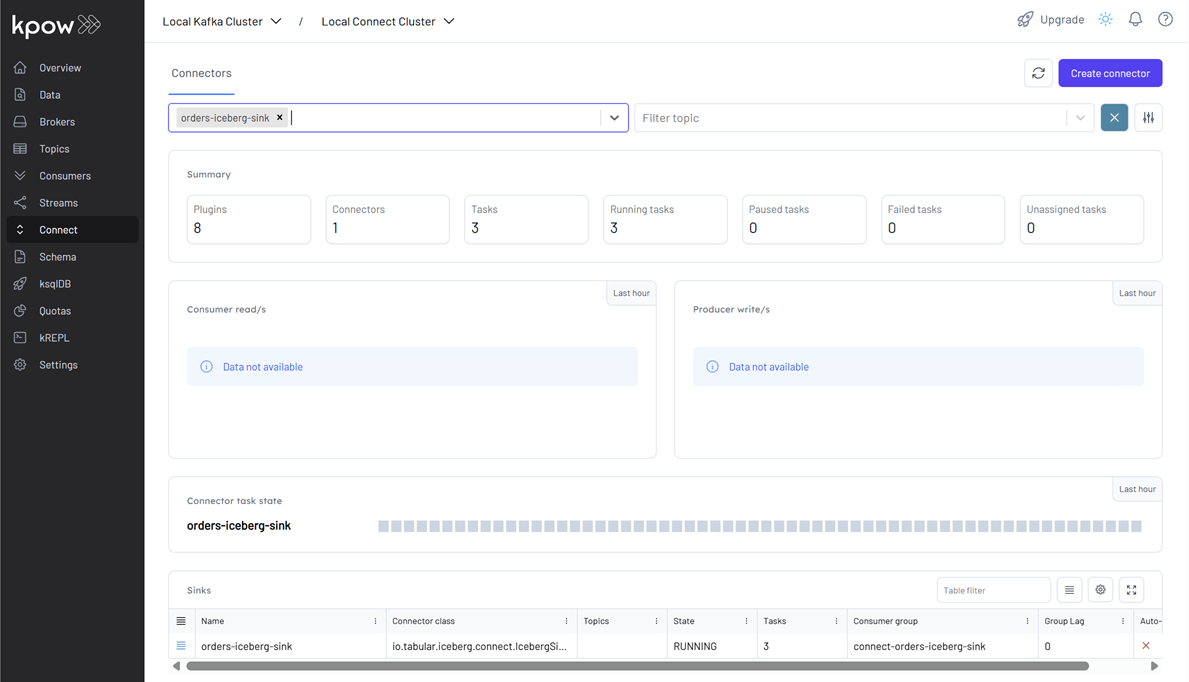Screen dimensions: 1189x682
Task: Open Settings in the sidebar
Action: (x=58, y=365)
